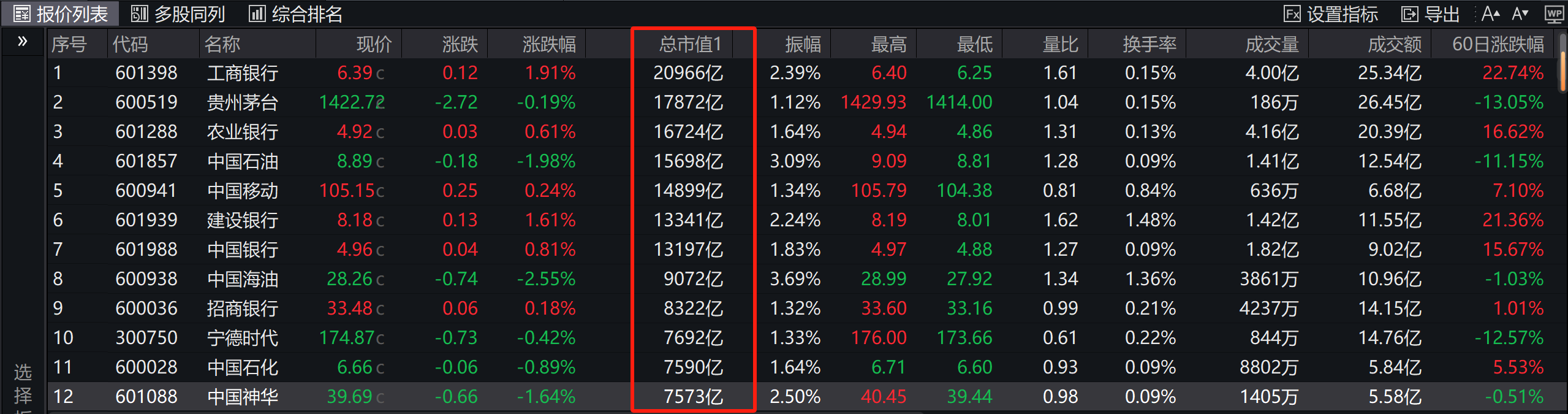
Task: Click 60-day change -12.57%
Action: point(1509,338)
